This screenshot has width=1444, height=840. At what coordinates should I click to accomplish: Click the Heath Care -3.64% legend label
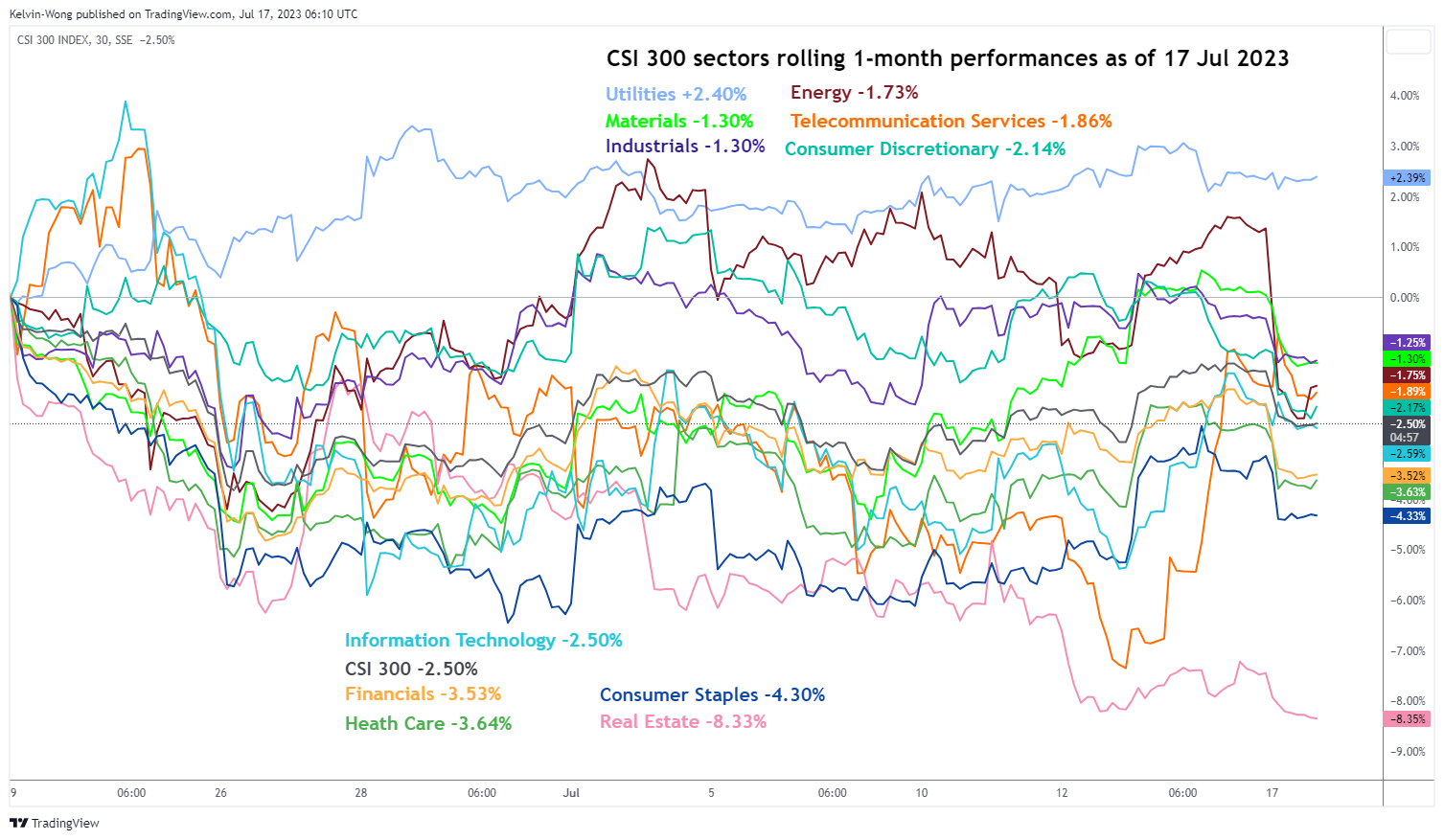[427, 723]
